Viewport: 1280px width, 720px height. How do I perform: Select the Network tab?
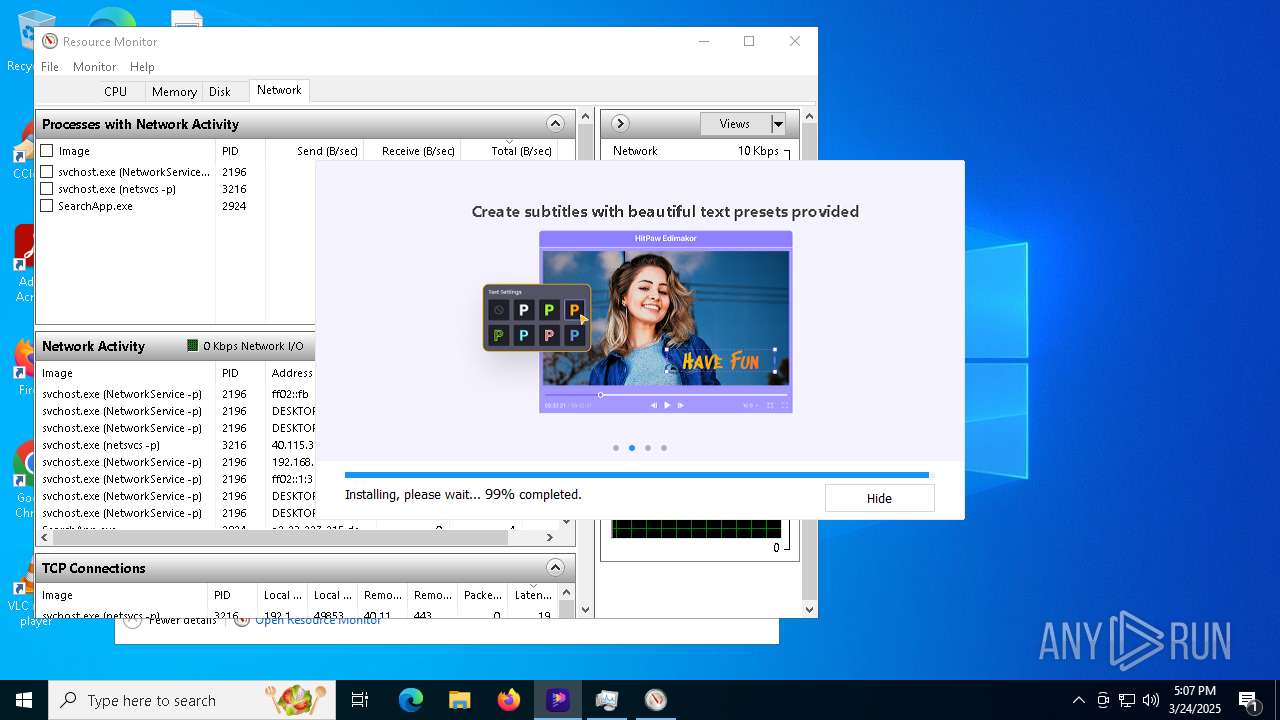point(279,90)
